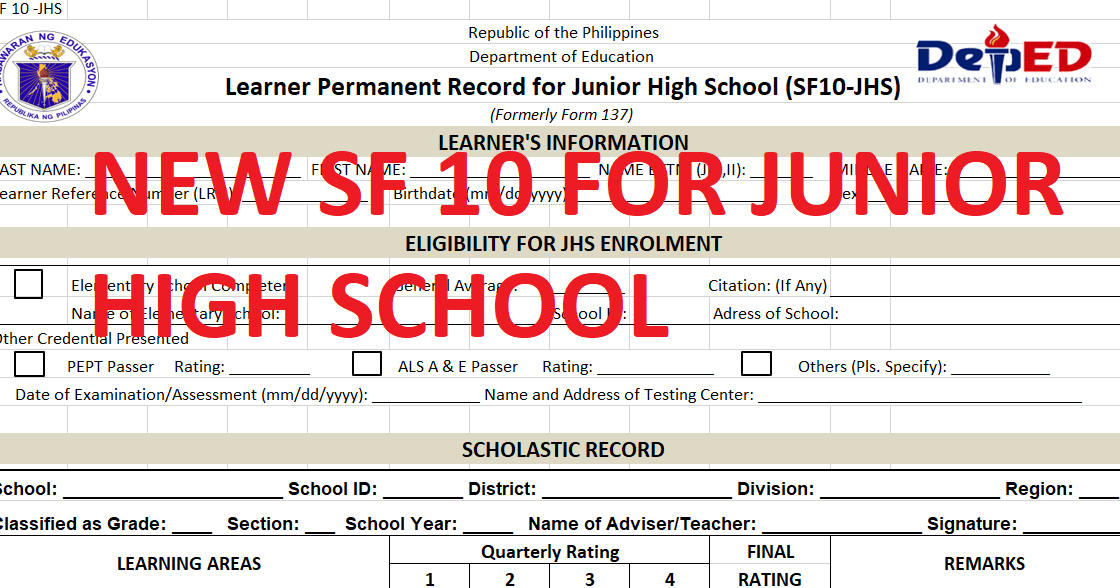
Task: Check the Elementary School Completer checkbox
Action: tap(28, 282)
